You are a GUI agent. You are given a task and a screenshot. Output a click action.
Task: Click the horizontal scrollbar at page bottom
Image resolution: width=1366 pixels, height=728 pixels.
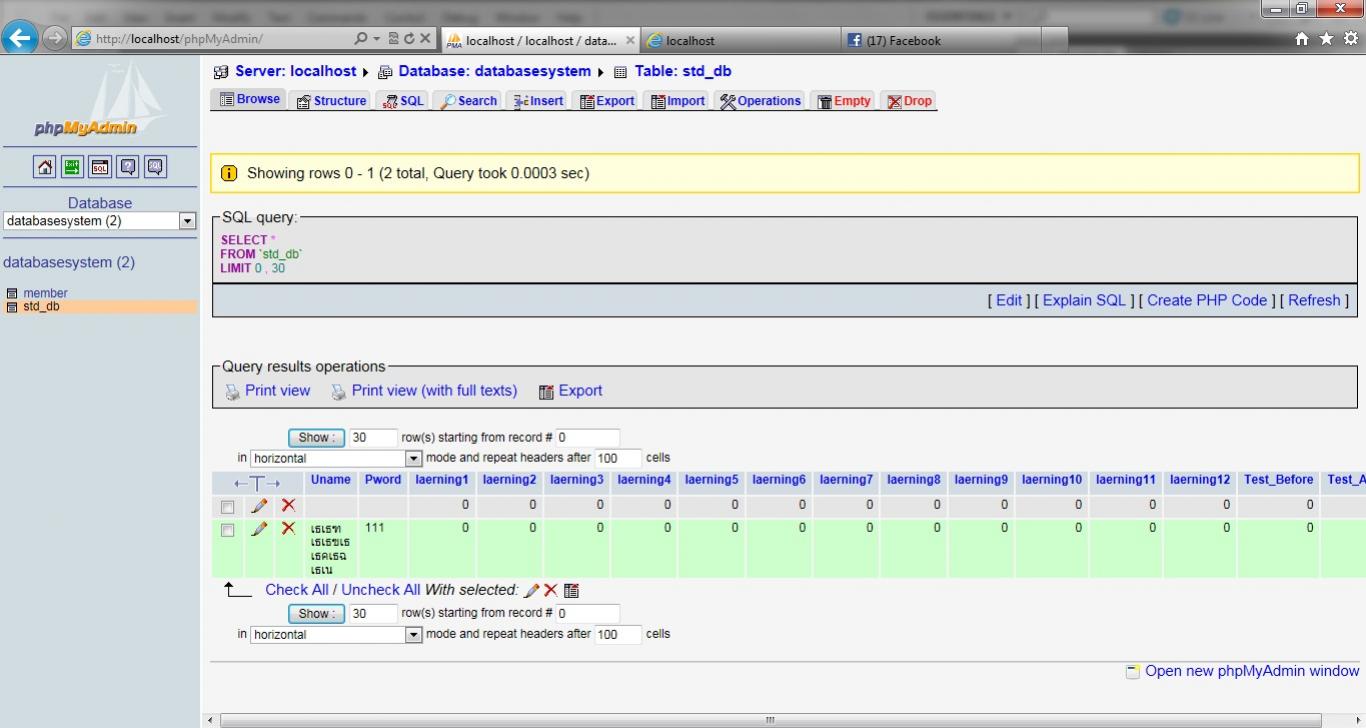tap(770, 720)
